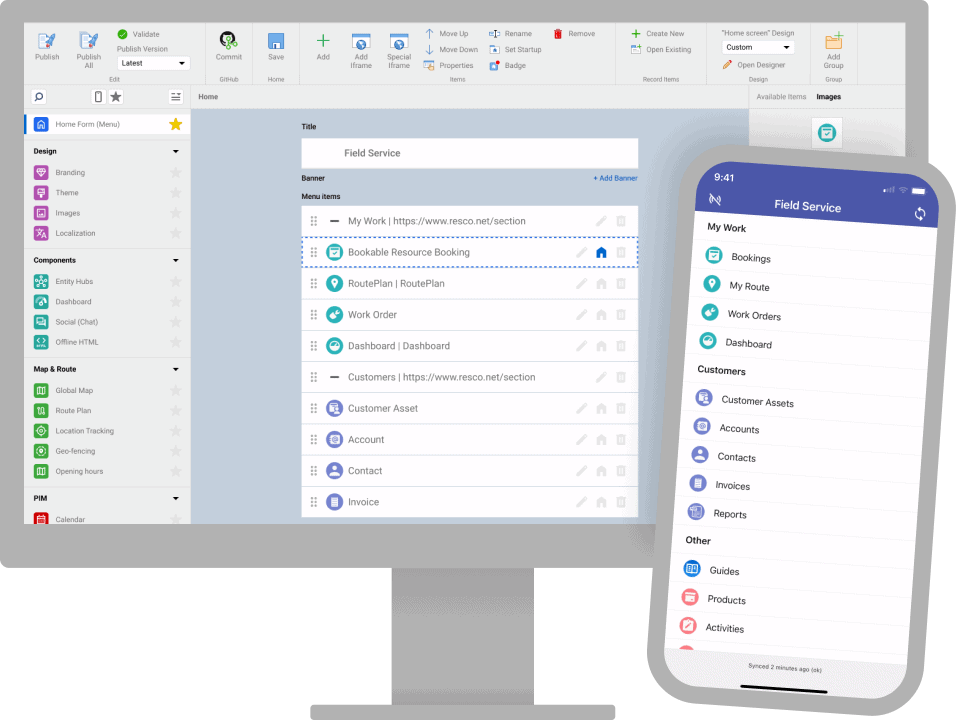
Task: Select Home Form (Menu) in the sidebar
Action: click(x=108, y=124)
